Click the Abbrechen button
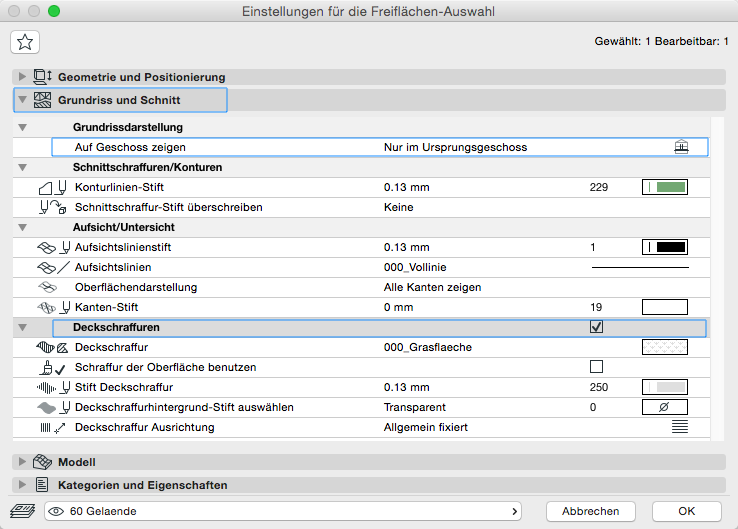 590,511
